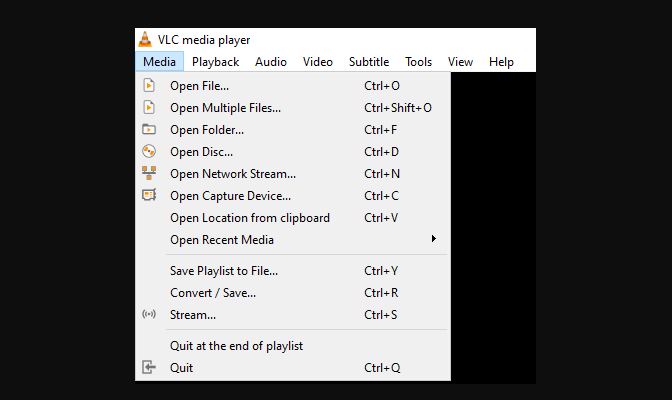The image size is (672, 400).
Task: Click the network stream icon
Action: coord(149,173)
